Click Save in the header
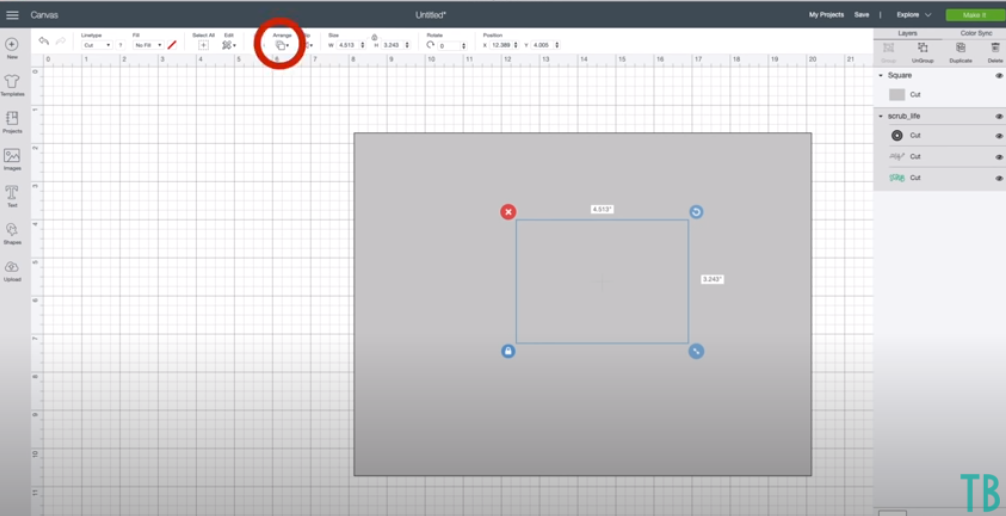 [x=862, y=15]
